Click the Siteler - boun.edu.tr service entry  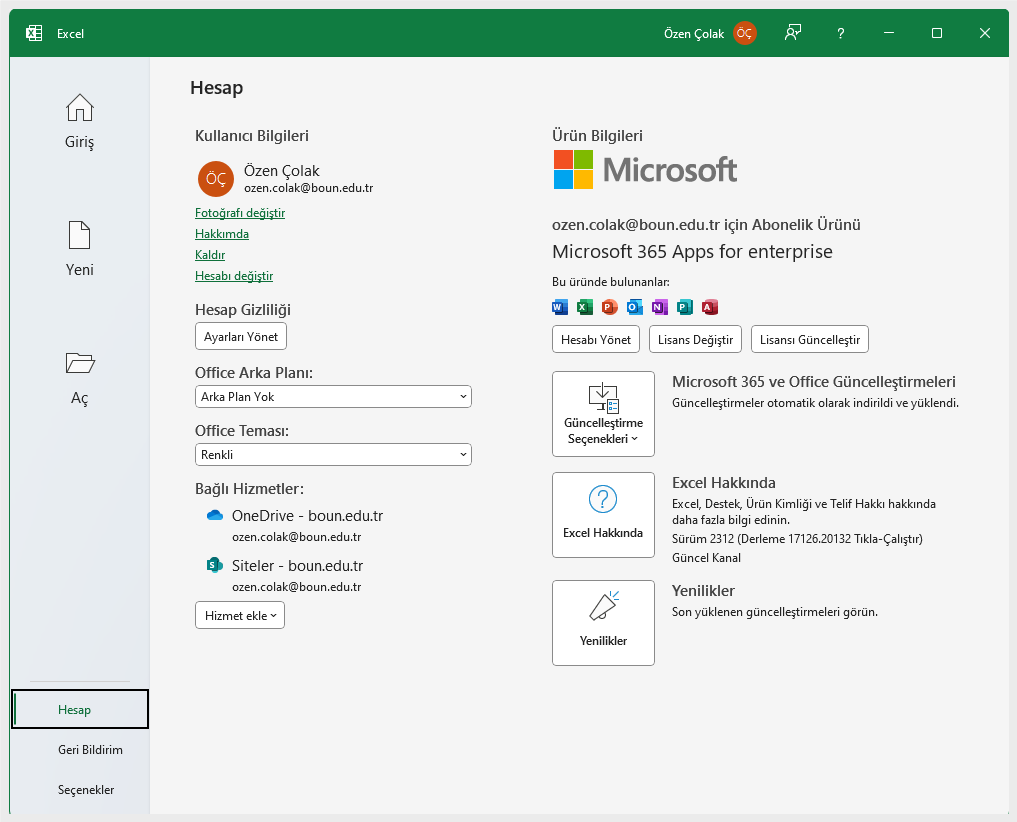click(298, 566)
